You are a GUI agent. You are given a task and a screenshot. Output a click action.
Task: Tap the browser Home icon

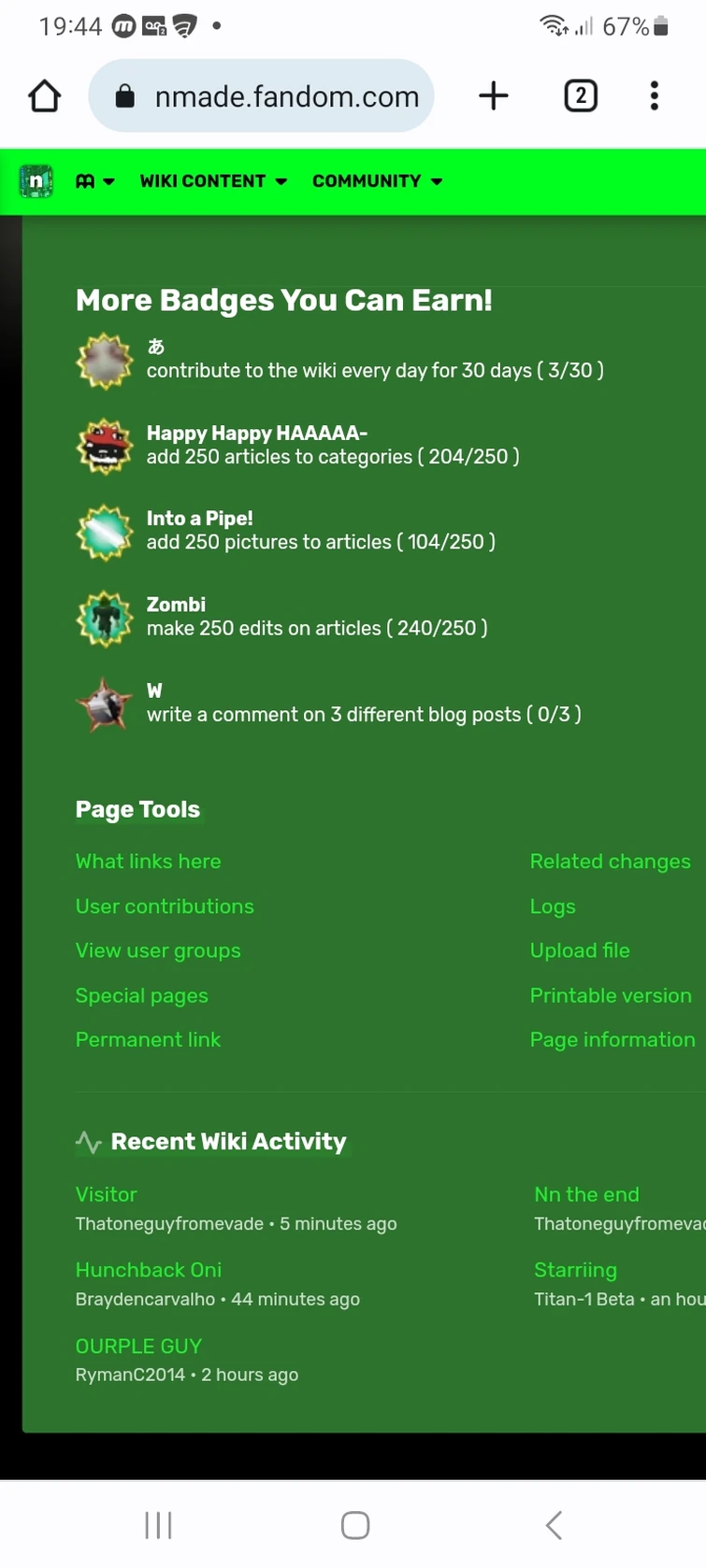pos(44,95)
